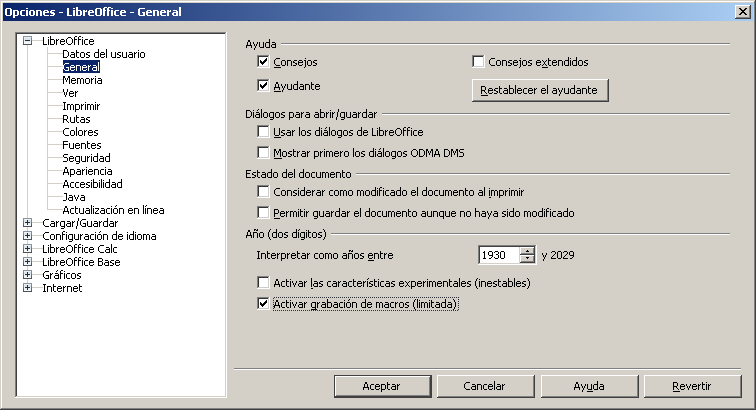Uncheck Activar grabación de macros checkbox
756x410 pixels.
coord(263,304)
